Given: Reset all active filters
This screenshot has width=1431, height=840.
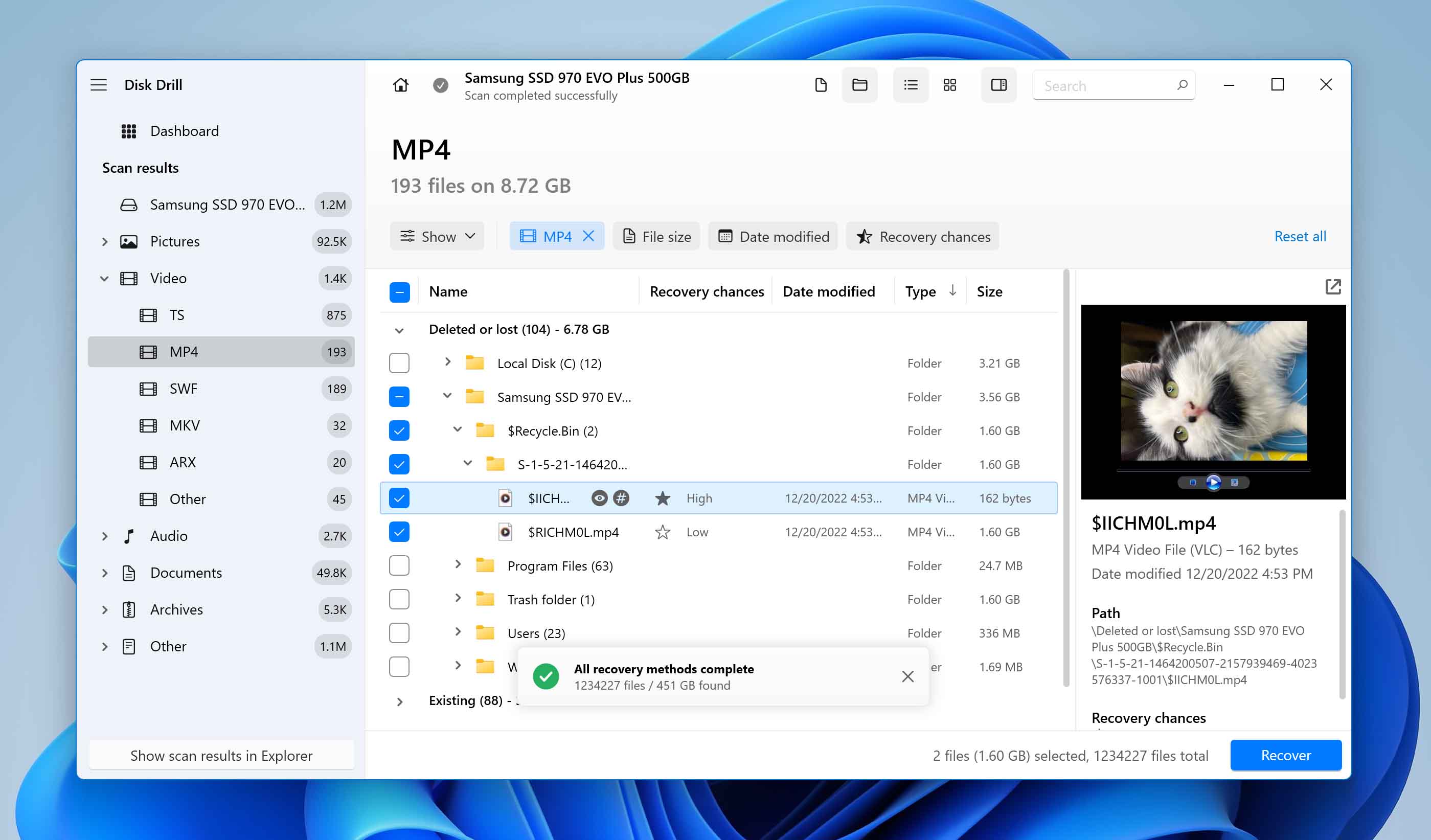Looking at the screenshot, I should click(x=1300, y=236).
